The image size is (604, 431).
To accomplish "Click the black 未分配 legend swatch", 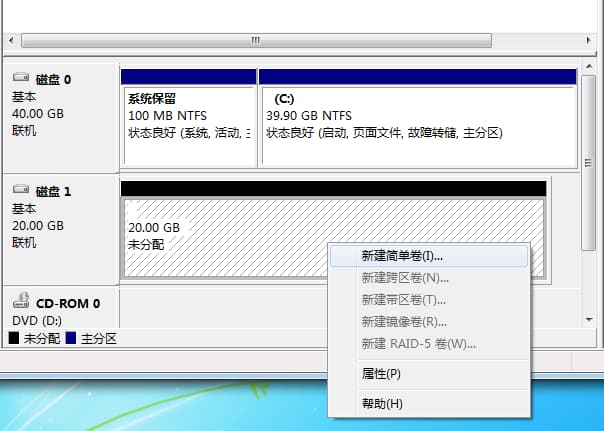I will click(x=14, y=339).
